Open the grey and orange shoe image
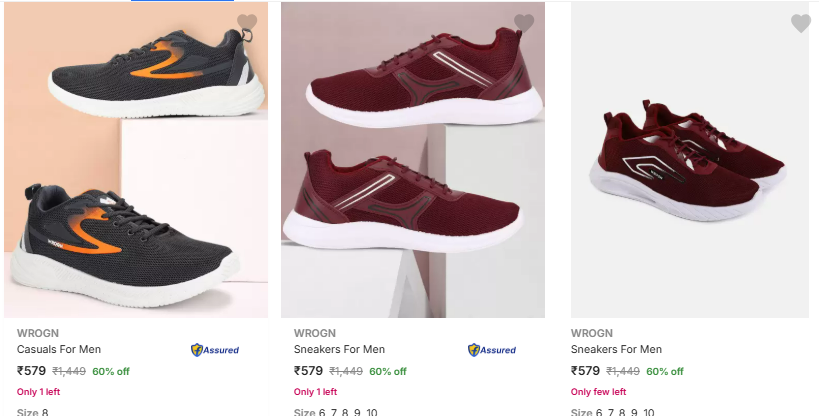Viewport: 819px width, 416px height. [x=136, y=159]
